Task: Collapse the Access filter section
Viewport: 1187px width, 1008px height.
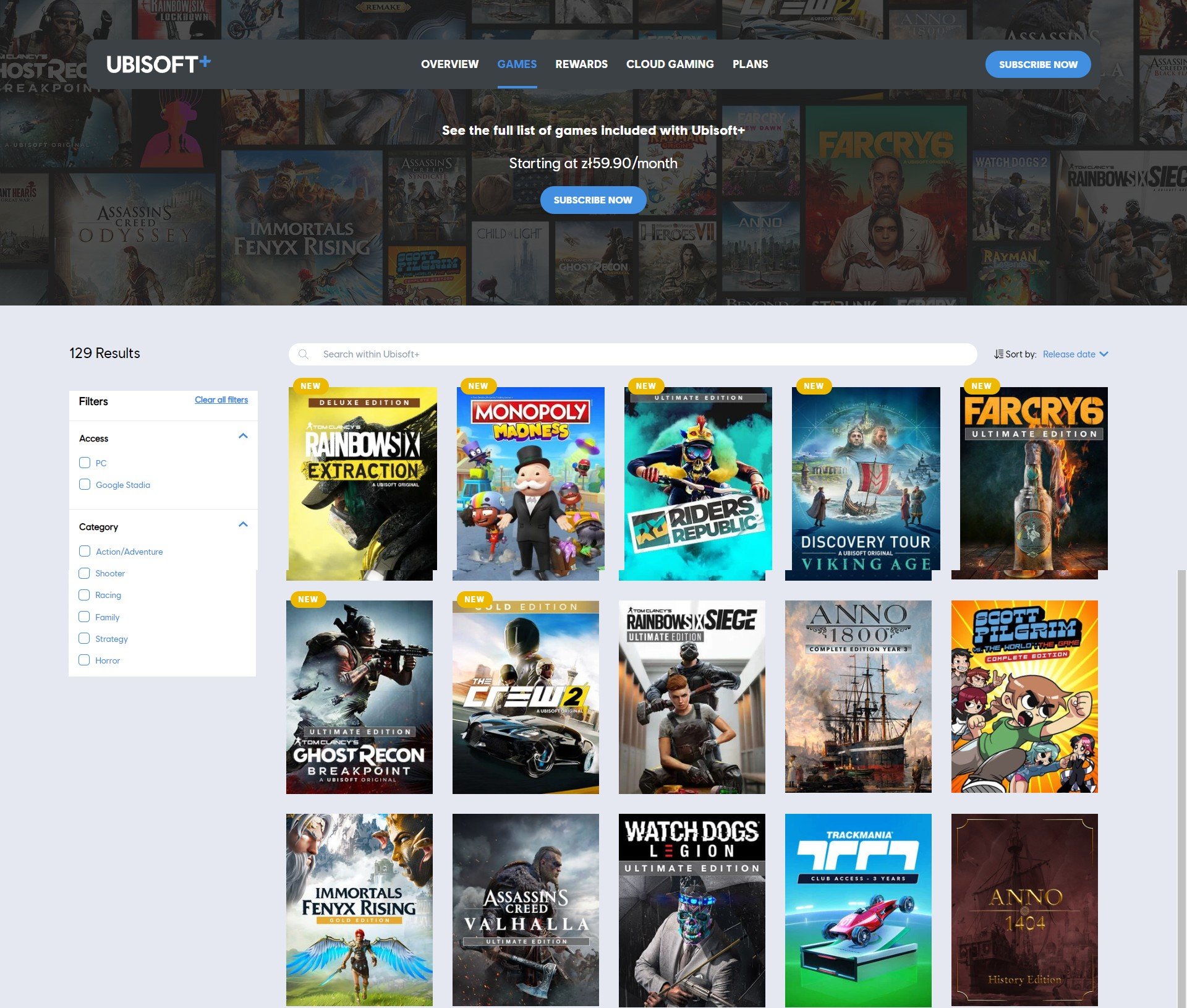Action: [x=243, y=437]
